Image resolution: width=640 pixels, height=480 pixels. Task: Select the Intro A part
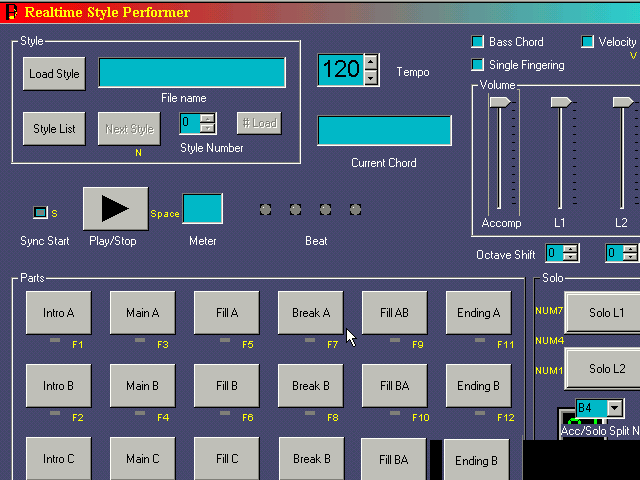[x=58, y=313]
